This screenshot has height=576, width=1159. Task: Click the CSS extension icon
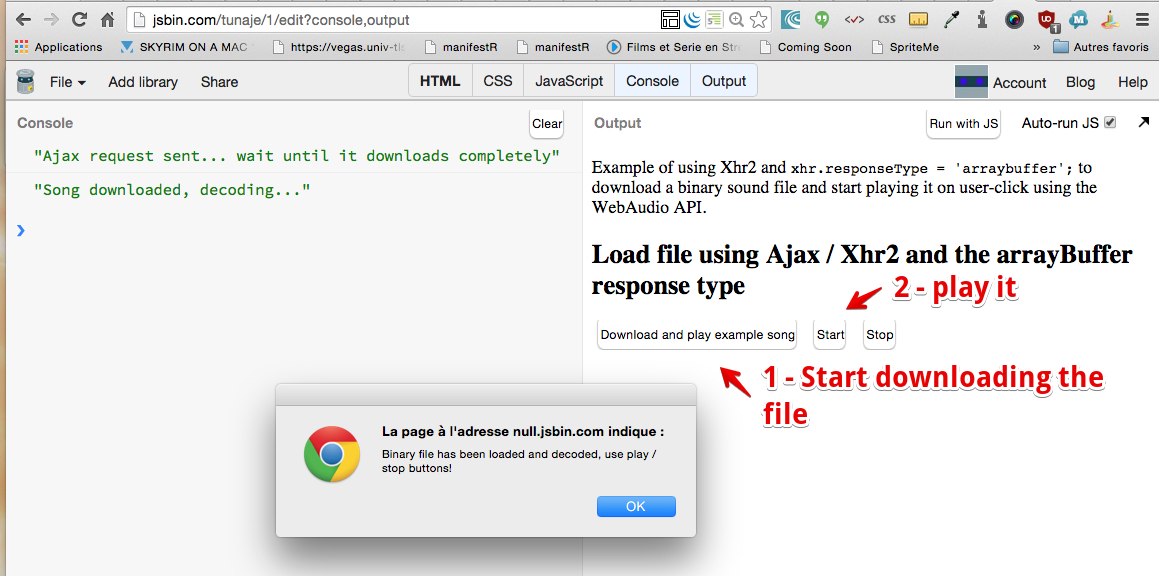click(887, 19)
